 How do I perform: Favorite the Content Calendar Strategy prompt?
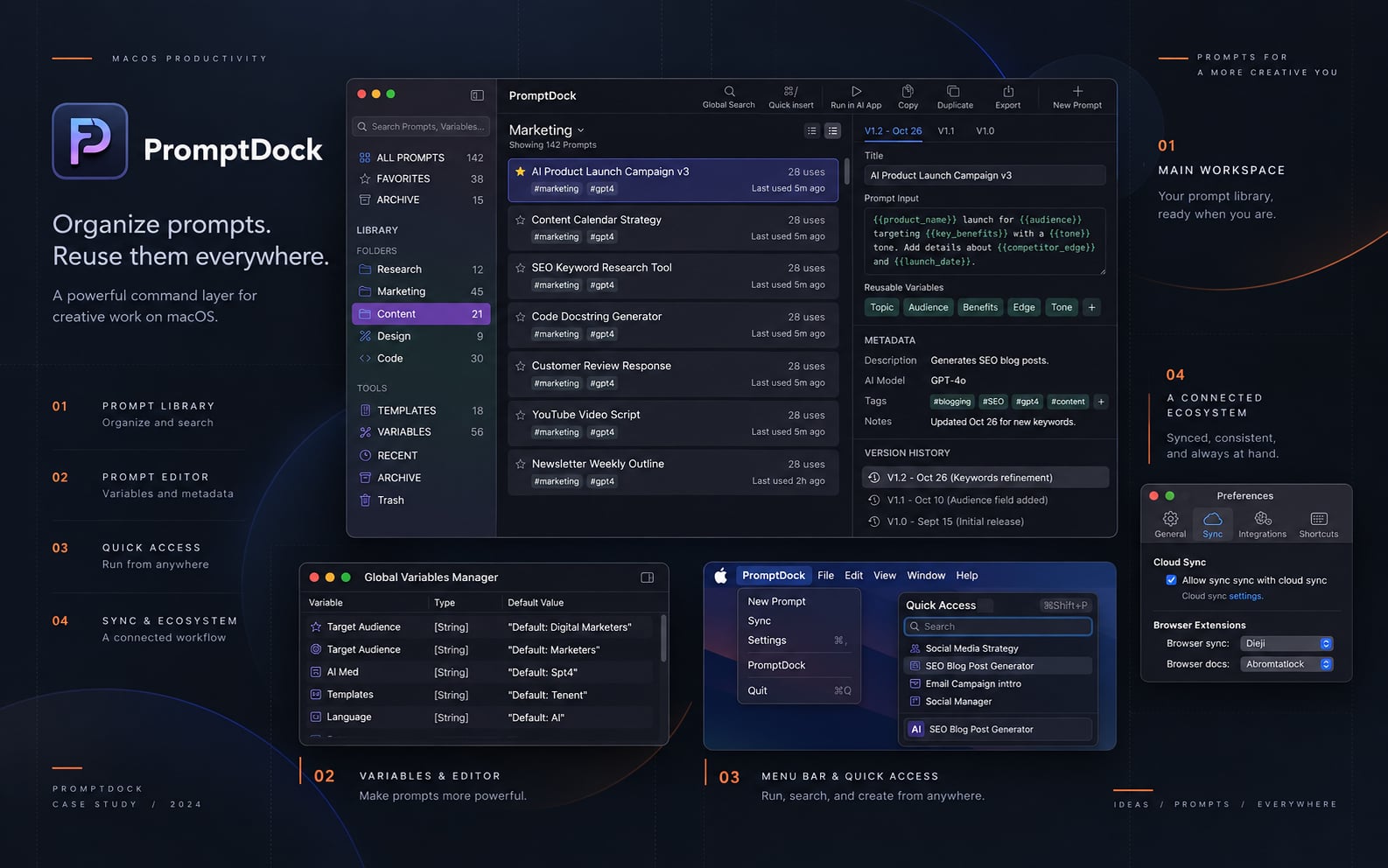click(x=520, y=220)
